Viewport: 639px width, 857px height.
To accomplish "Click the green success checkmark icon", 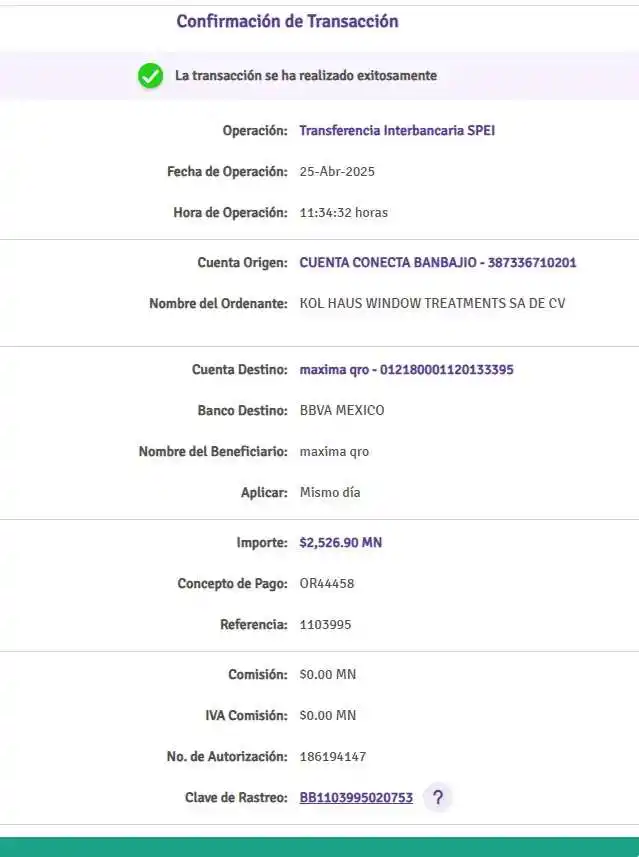I will point(151,75).
